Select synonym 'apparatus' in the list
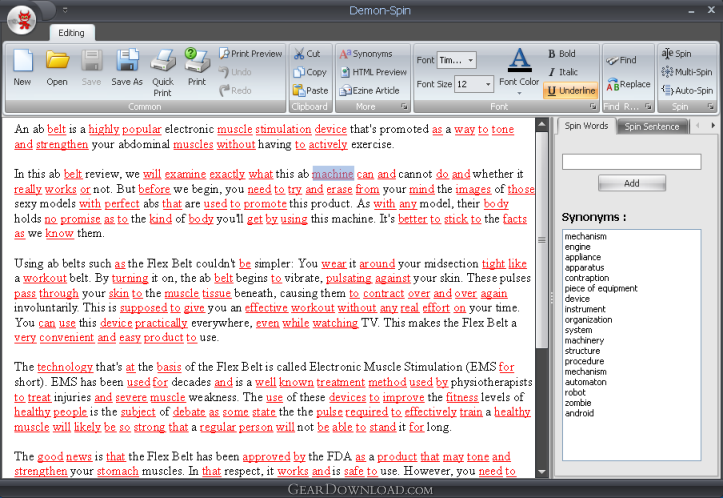This screenshot has height=498, width=723. coord(584,267)
